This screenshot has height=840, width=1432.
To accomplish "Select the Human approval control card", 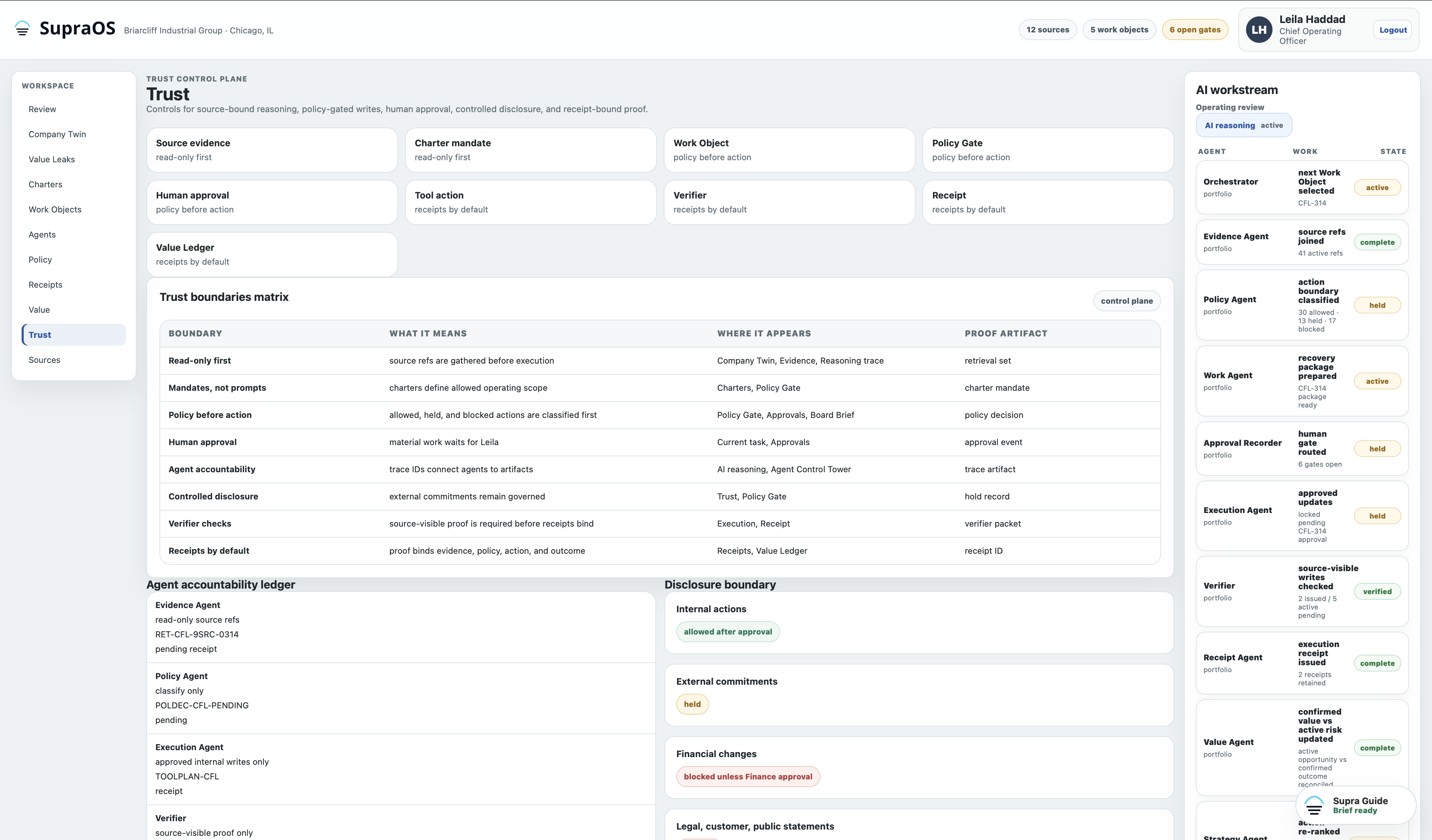I will pos(272,202).
